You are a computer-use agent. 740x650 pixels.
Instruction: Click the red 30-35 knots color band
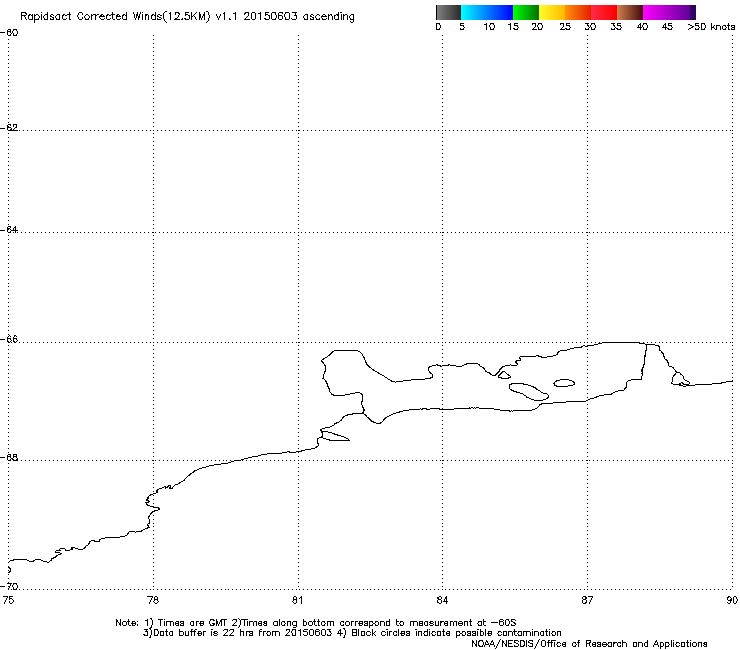[x=604, y=12]
